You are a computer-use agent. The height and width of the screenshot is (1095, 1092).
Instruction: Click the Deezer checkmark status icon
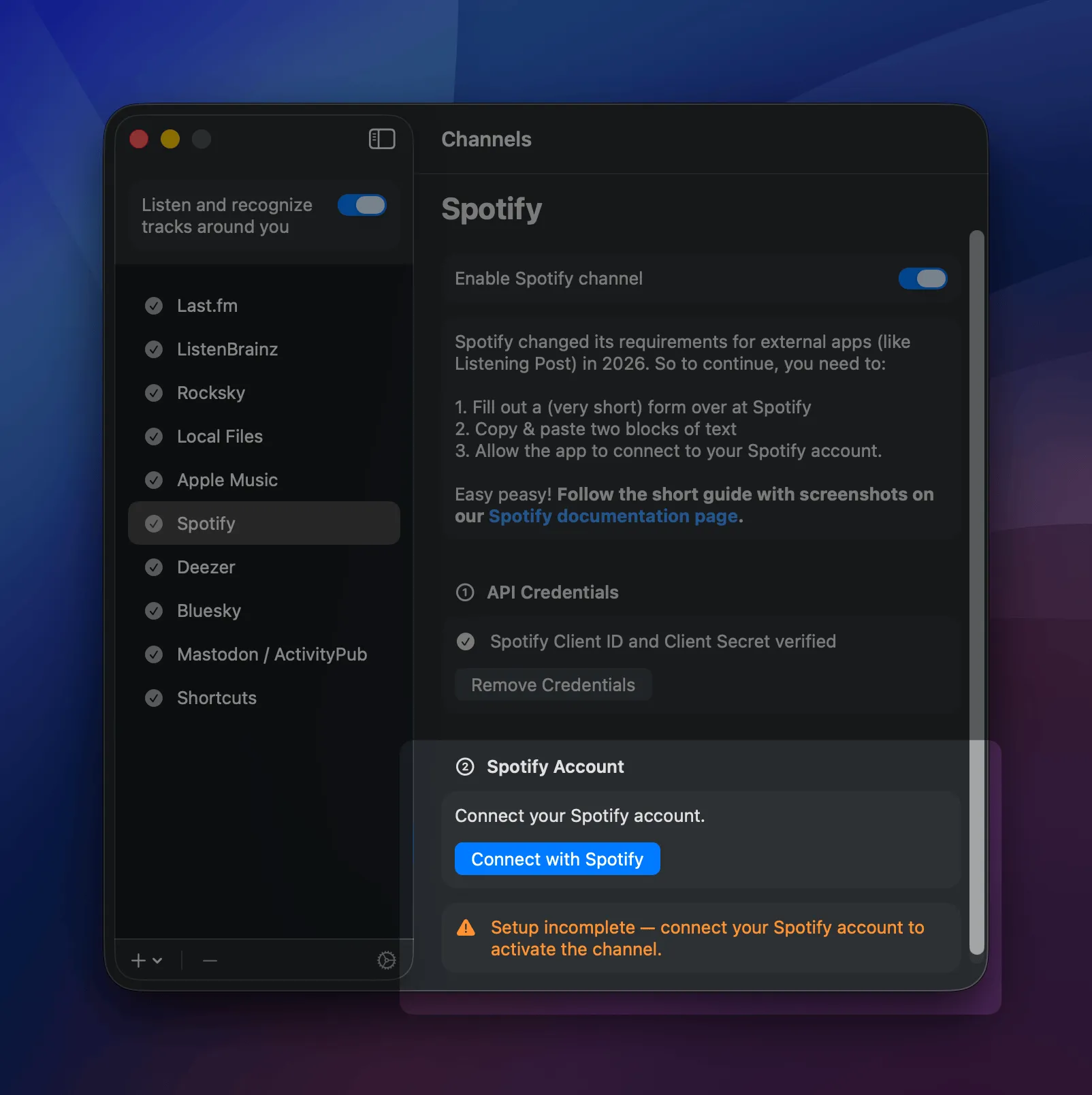(154, 567)
